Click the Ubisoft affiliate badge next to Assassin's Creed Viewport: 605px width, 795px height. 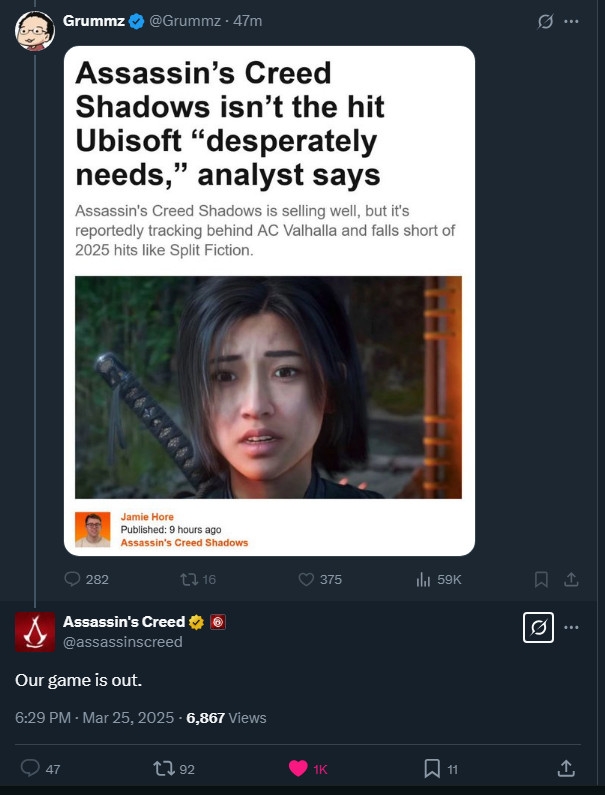pos(218,622)
